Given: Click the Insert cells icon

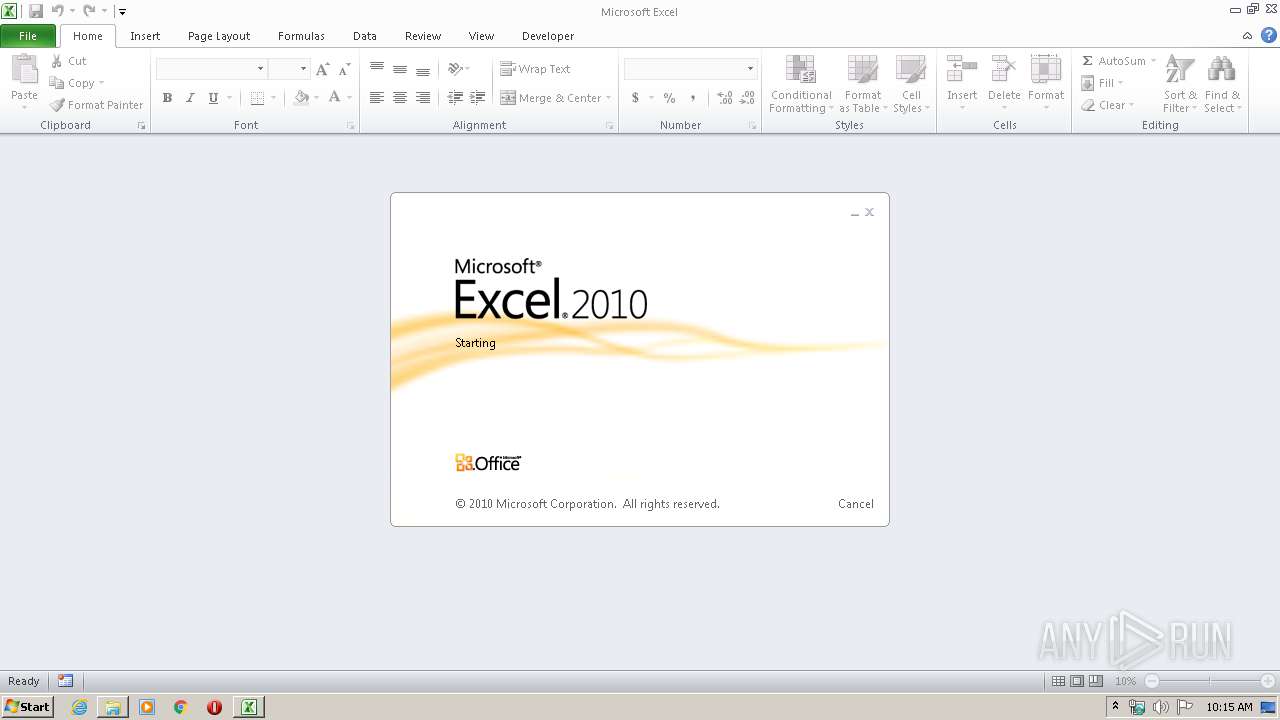Looking at the screenshot, I should tap(962, 68).
